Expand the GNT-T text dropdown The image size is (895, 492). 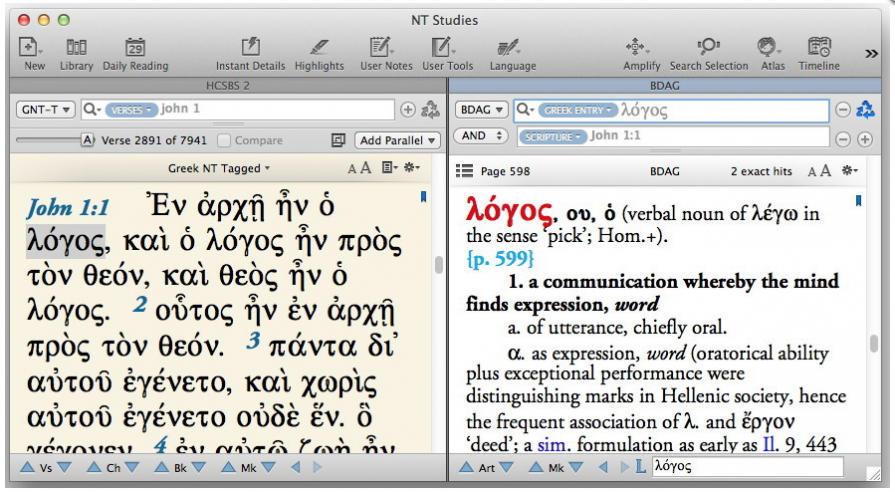click(45, 109)
